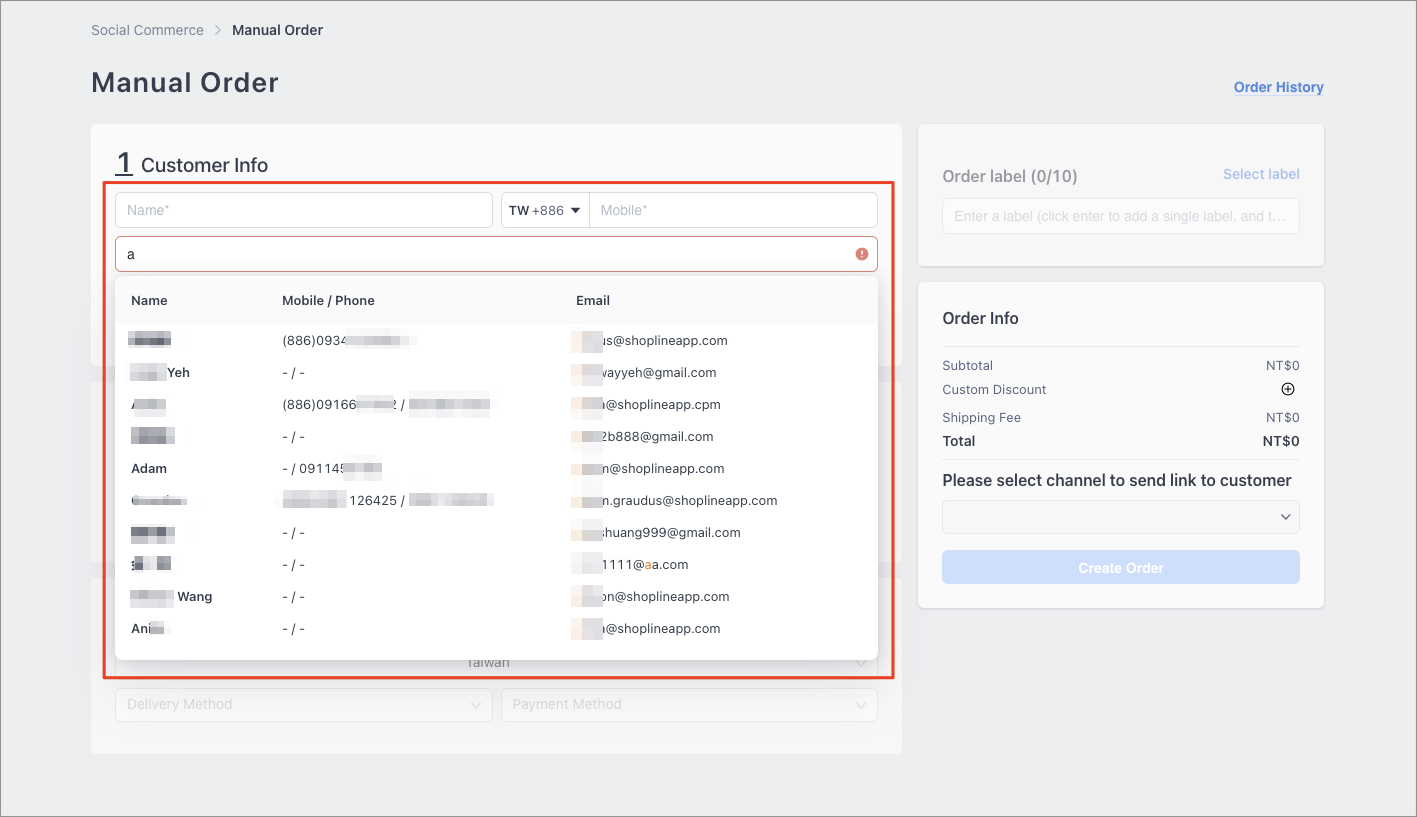The height and width of the screenshot is (817, 1417).
Task: Select customer with n.graudus@shoplineapp.com email
Action: (496, 500)
